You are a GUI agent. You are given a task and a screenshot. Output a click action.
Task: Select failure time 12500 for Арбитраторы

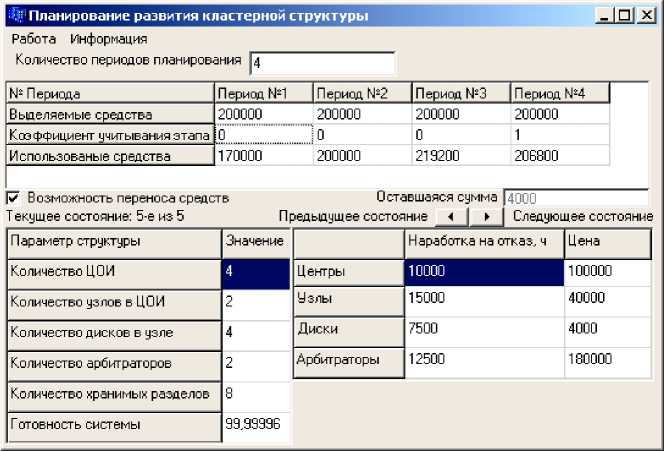tap(484, 362)
